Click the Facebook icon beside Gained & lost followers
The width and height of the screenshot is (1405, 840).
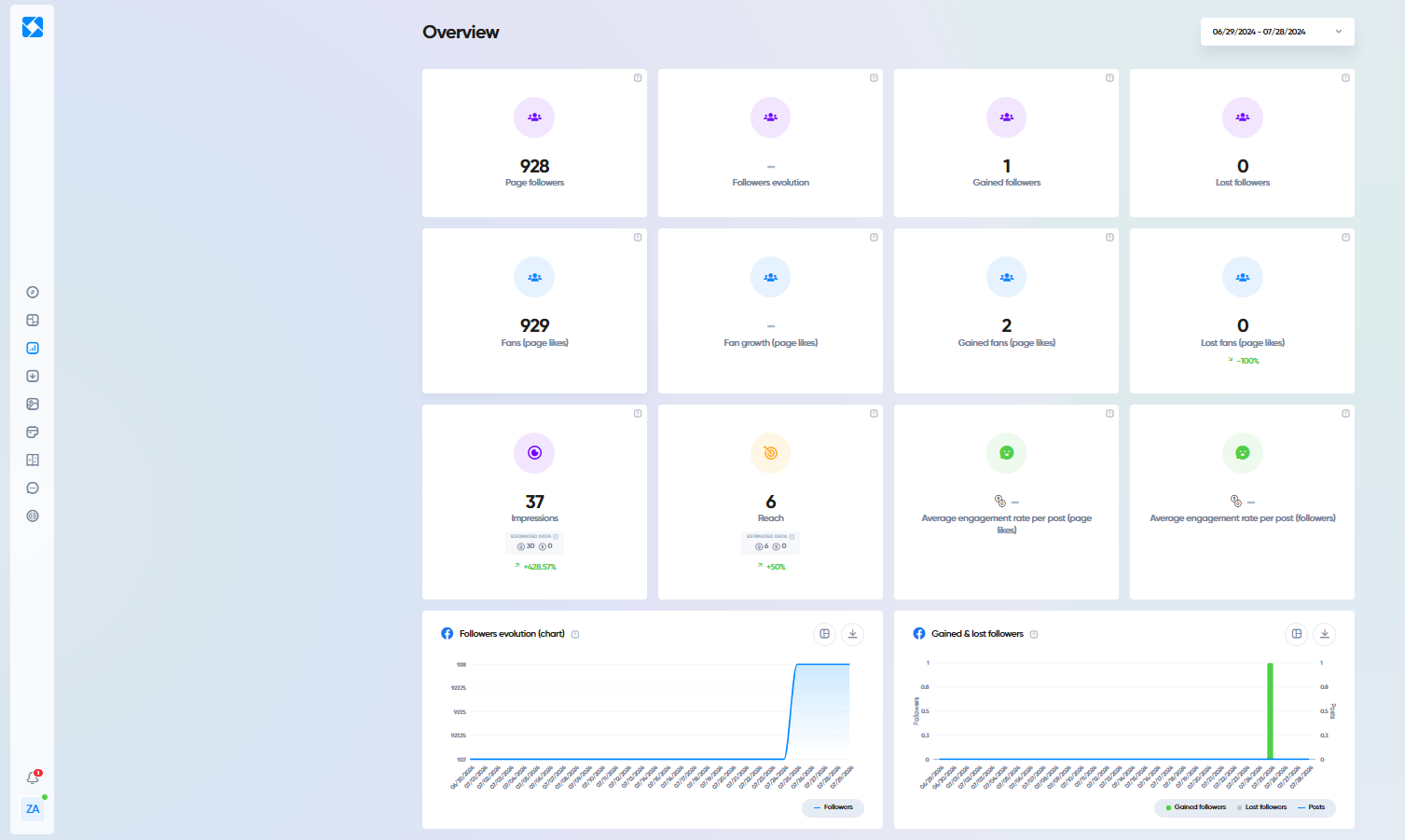click(x=917, y=633)
